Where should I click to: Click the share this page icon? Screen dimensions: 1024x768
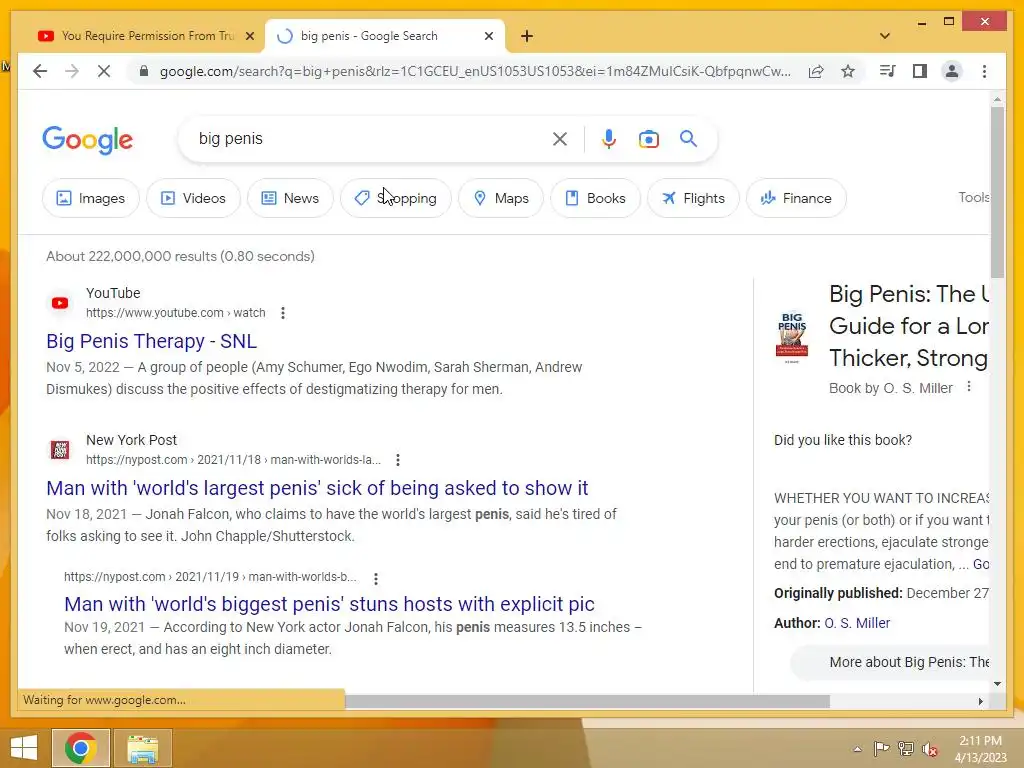tap(816, 71)
